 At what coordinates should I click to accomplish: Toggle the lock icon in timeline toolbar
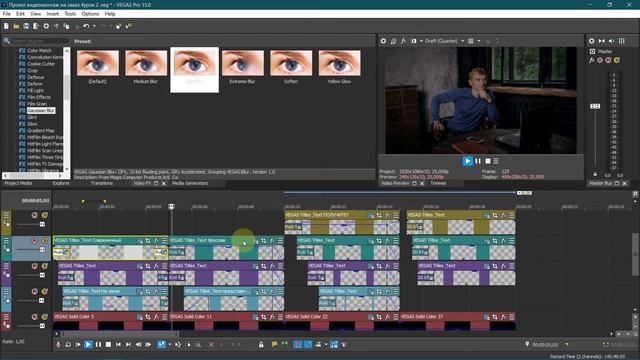click(x=261, y=344)
